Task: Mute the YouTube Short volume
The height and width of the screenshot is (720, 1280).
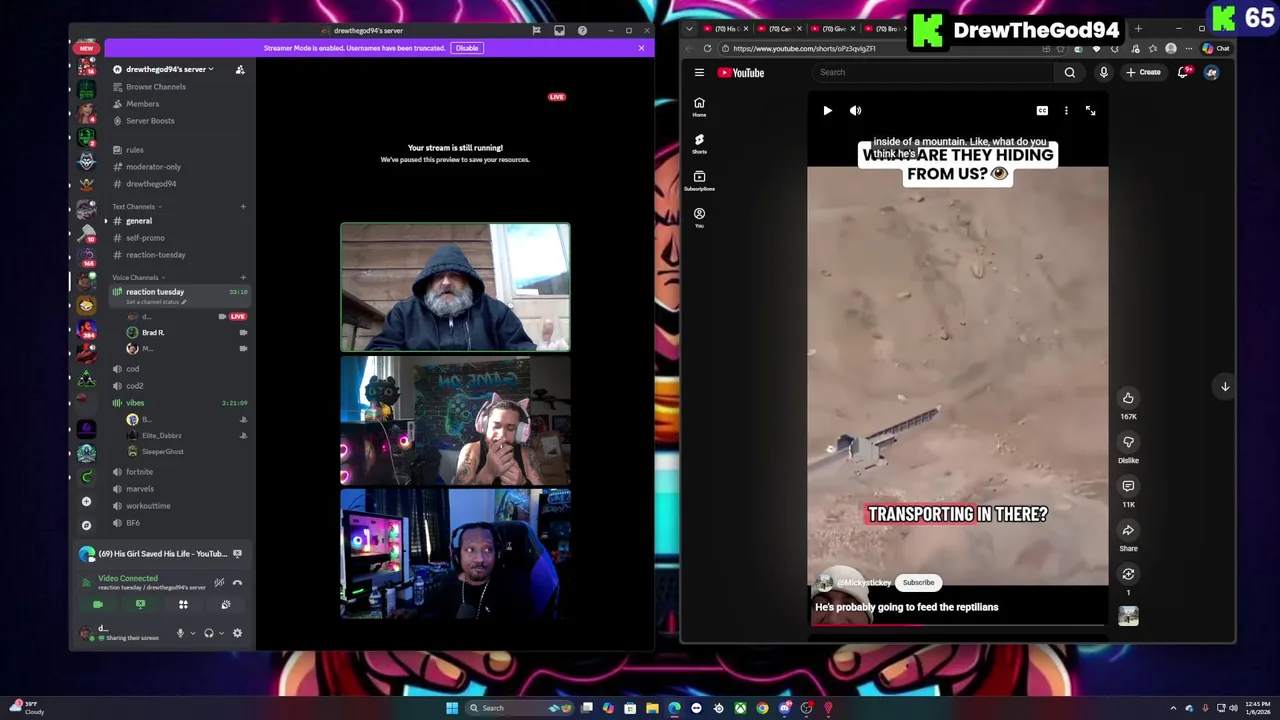Action: 855,111
